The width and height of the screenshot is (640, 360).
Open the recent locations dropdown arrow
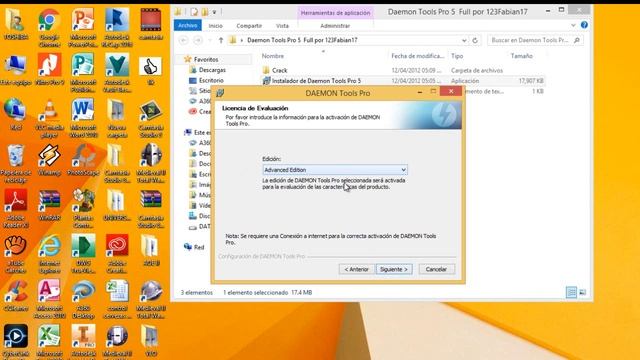click(210, 40)
